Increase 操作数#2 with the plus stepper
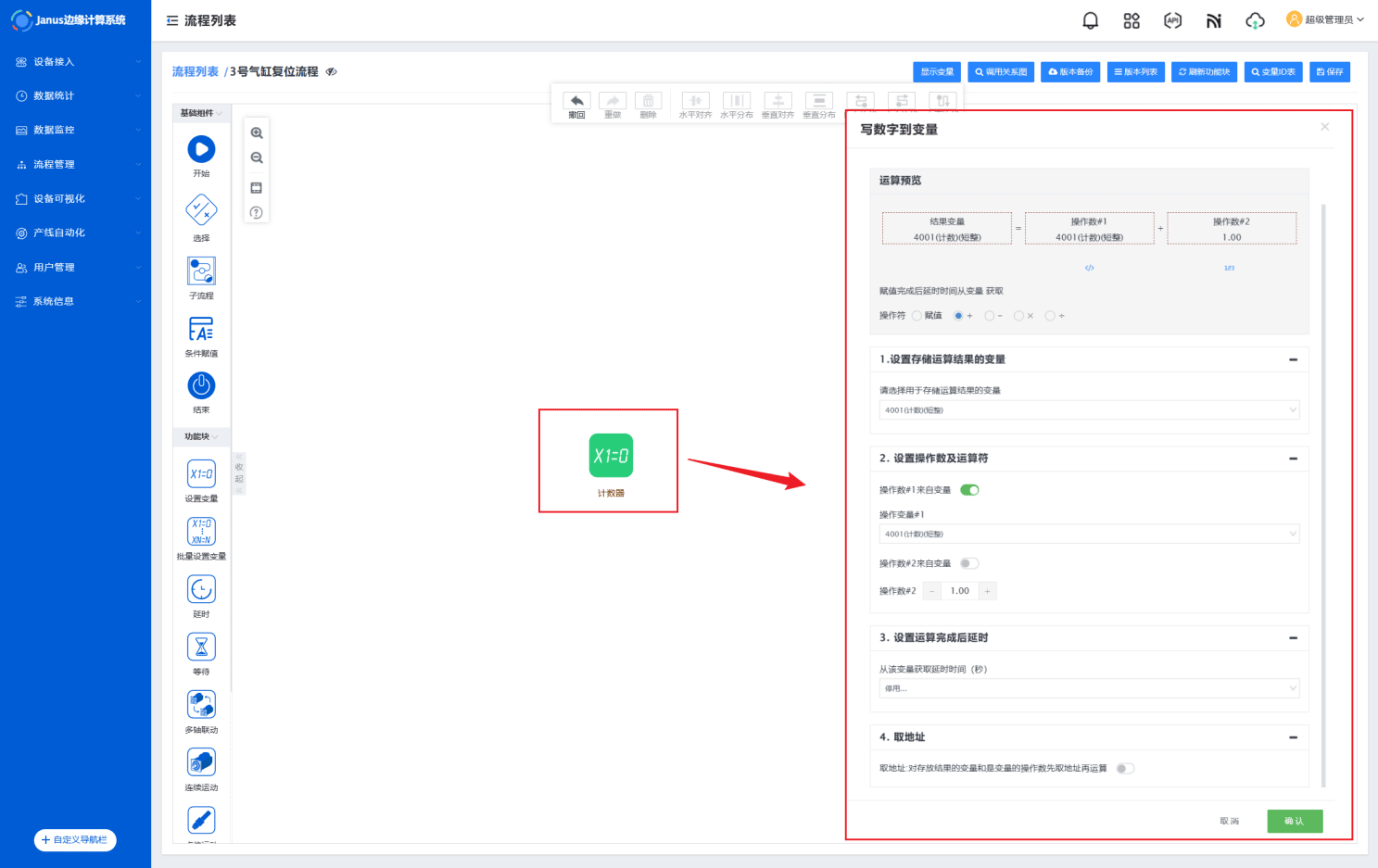 (x=988, y=591)
